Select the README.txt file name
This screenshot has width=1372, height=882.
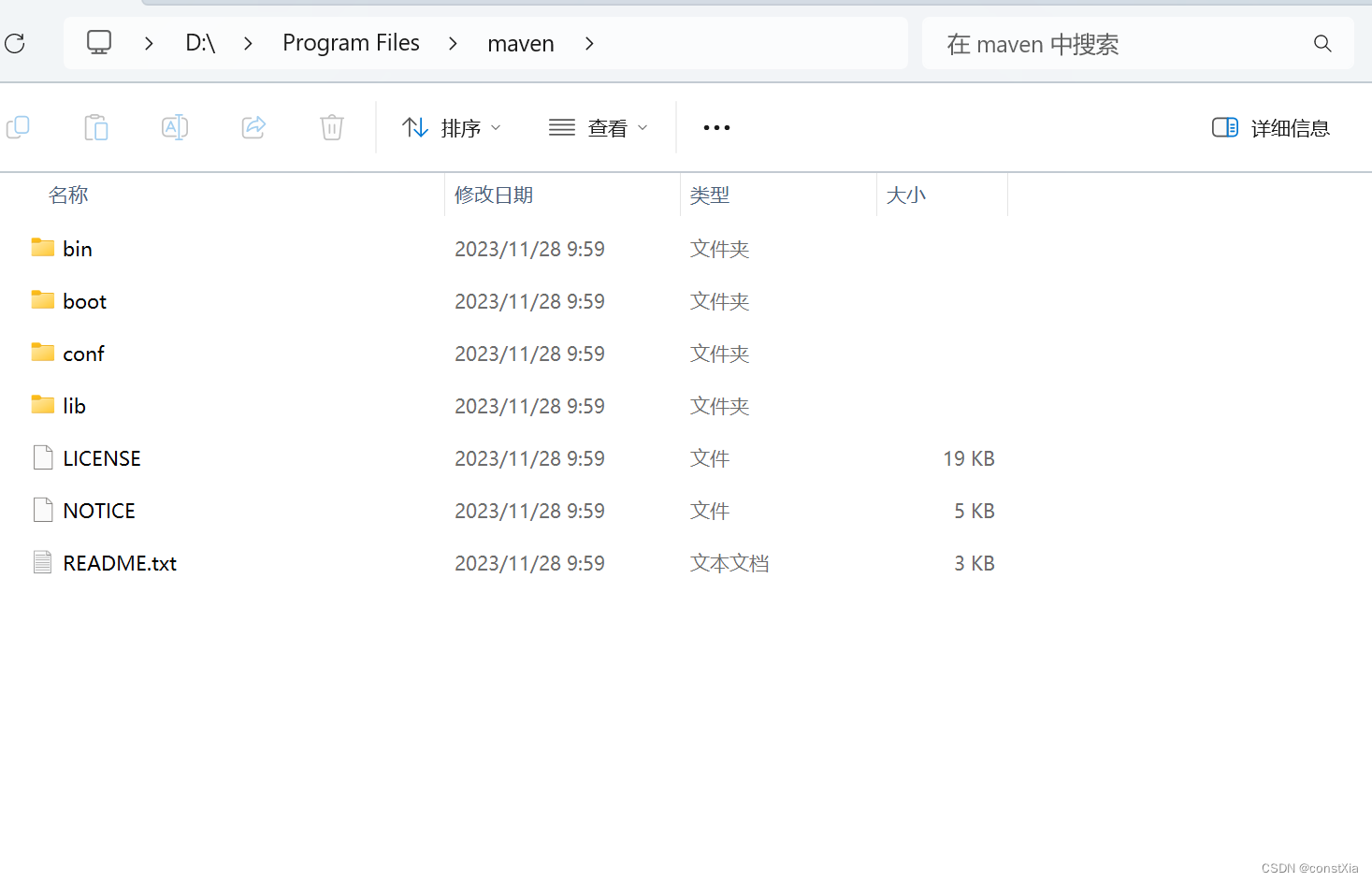click(120, 563)
